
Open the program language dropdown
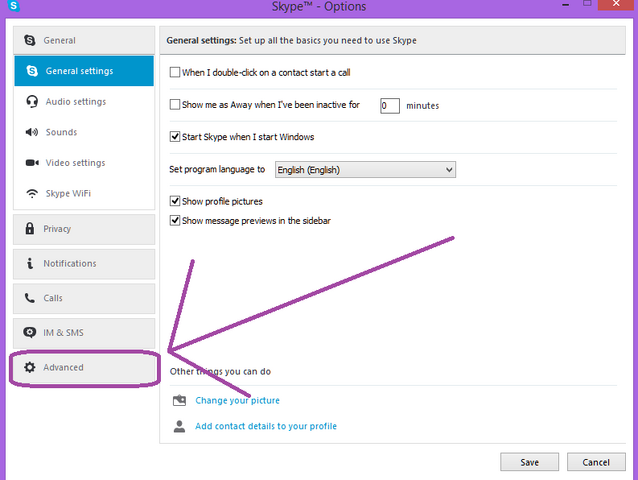tap(365, 170)
